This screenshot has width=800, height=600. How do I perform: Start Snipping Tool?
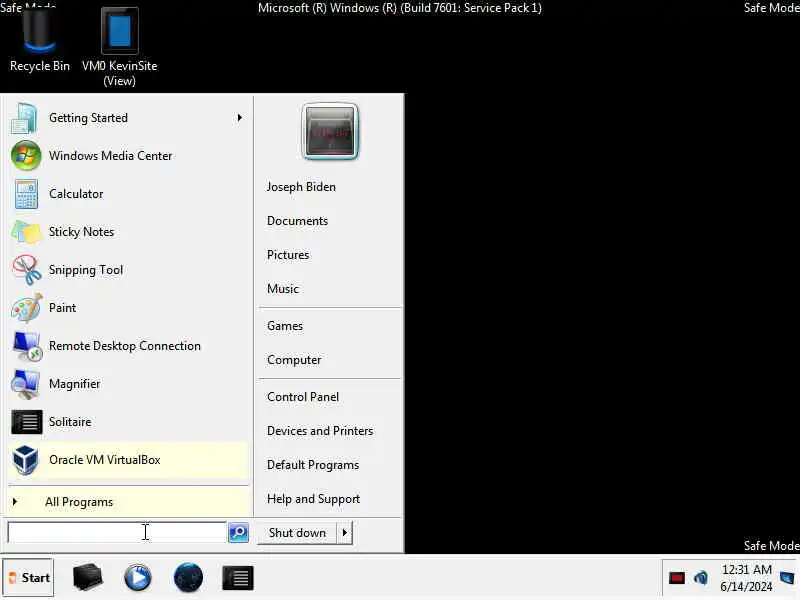[x=128, y=270]
